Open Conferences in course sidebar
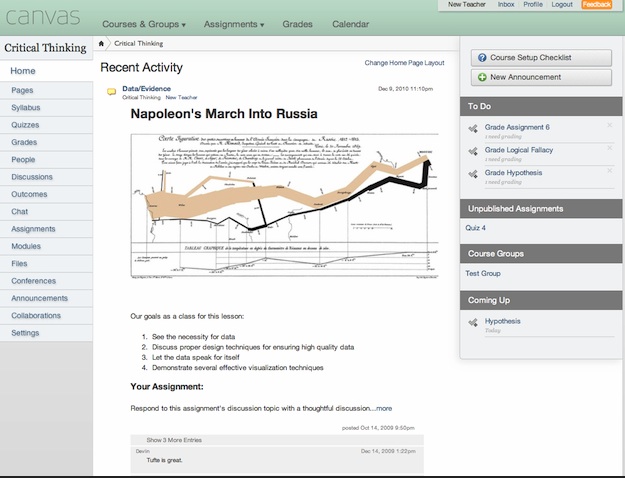625x478 pixels. pyautogui.click(x=46, y=281)
